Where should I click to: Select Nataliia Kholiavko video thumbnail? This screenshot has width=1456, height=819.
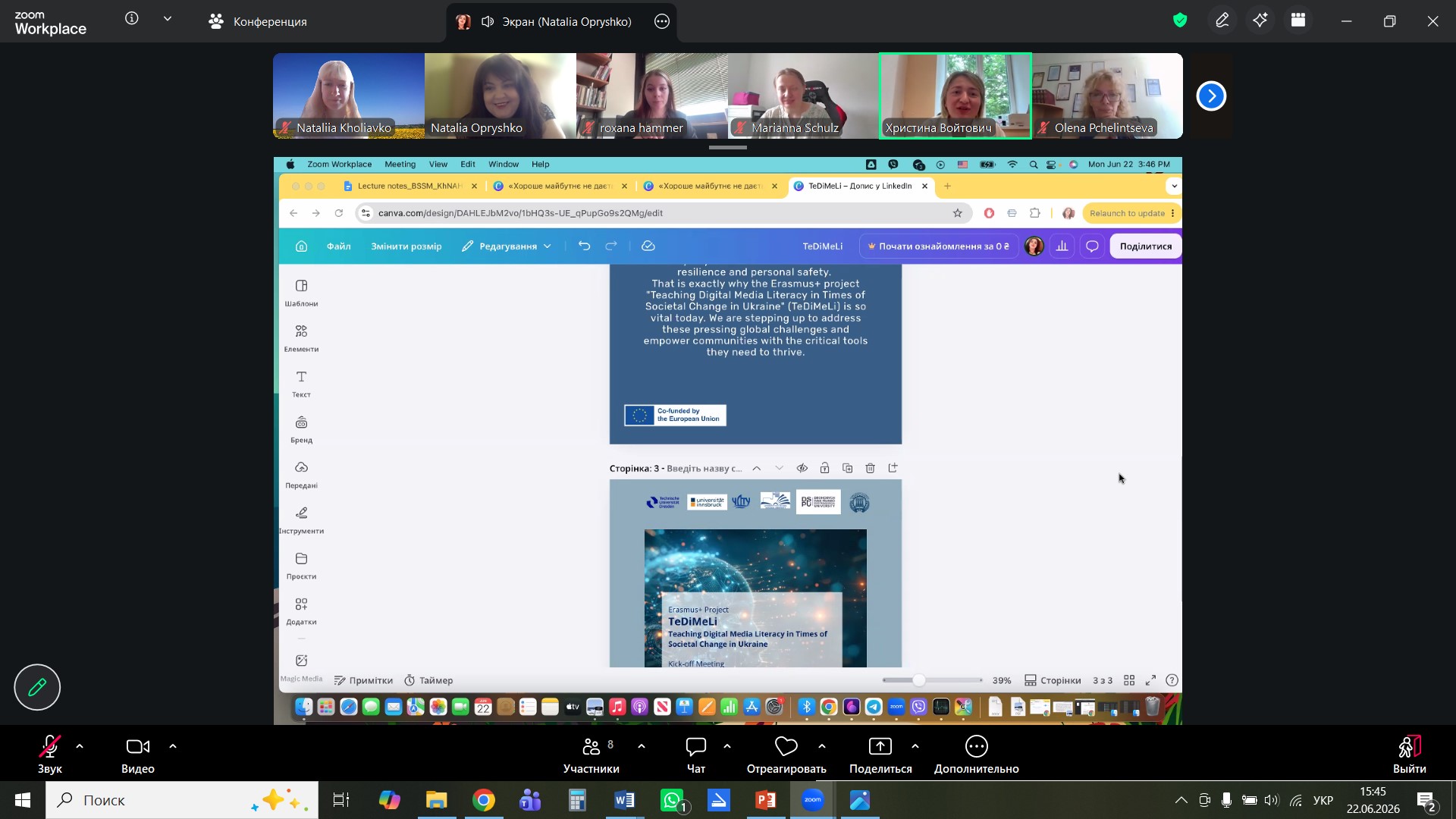pos(349,96)
